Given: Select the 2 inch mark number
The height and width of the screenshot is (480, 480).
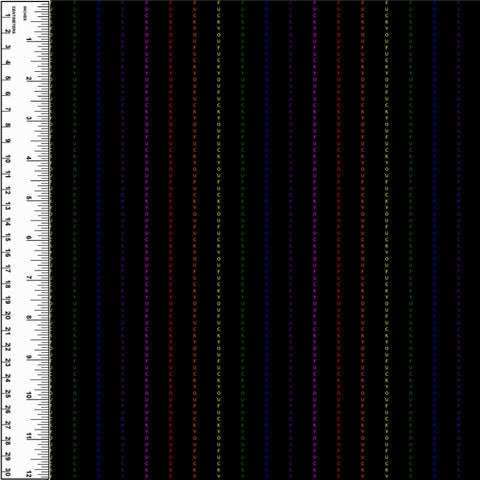Looking at the screenshot, I should click(x=29, y=79).
